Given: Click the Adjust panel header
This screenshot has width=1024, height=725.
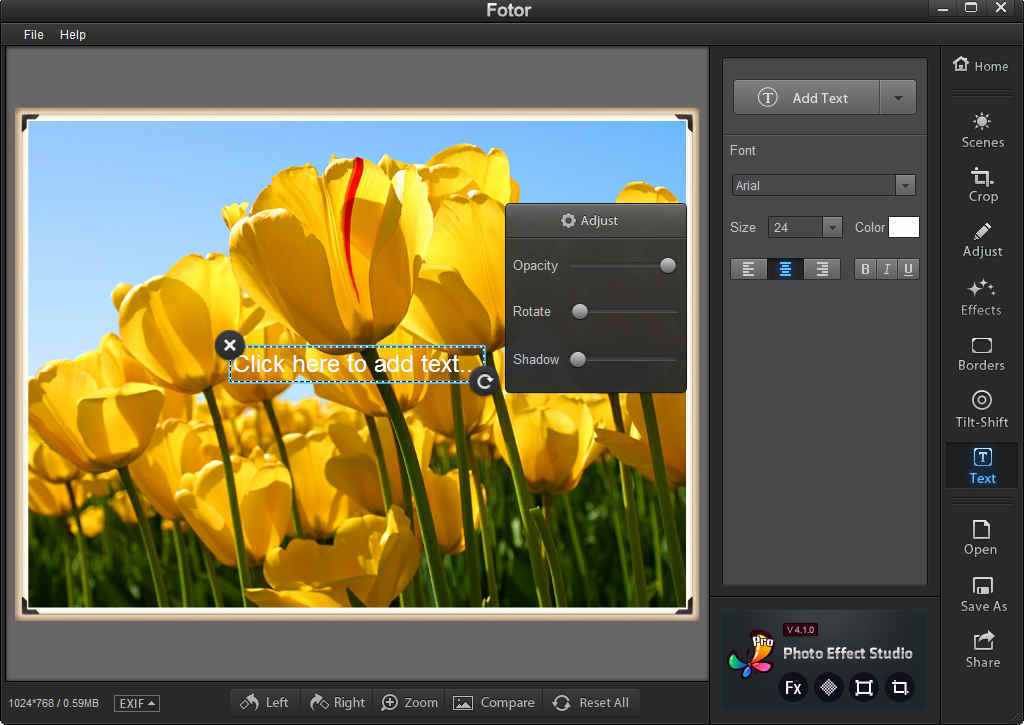Looking at the screenshot, I should click(x=596, y=221).
